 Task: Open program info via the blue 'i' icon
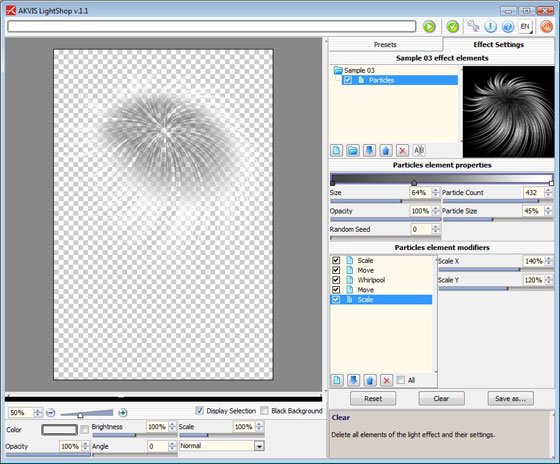pyautogui.click(x=490, y=26)
